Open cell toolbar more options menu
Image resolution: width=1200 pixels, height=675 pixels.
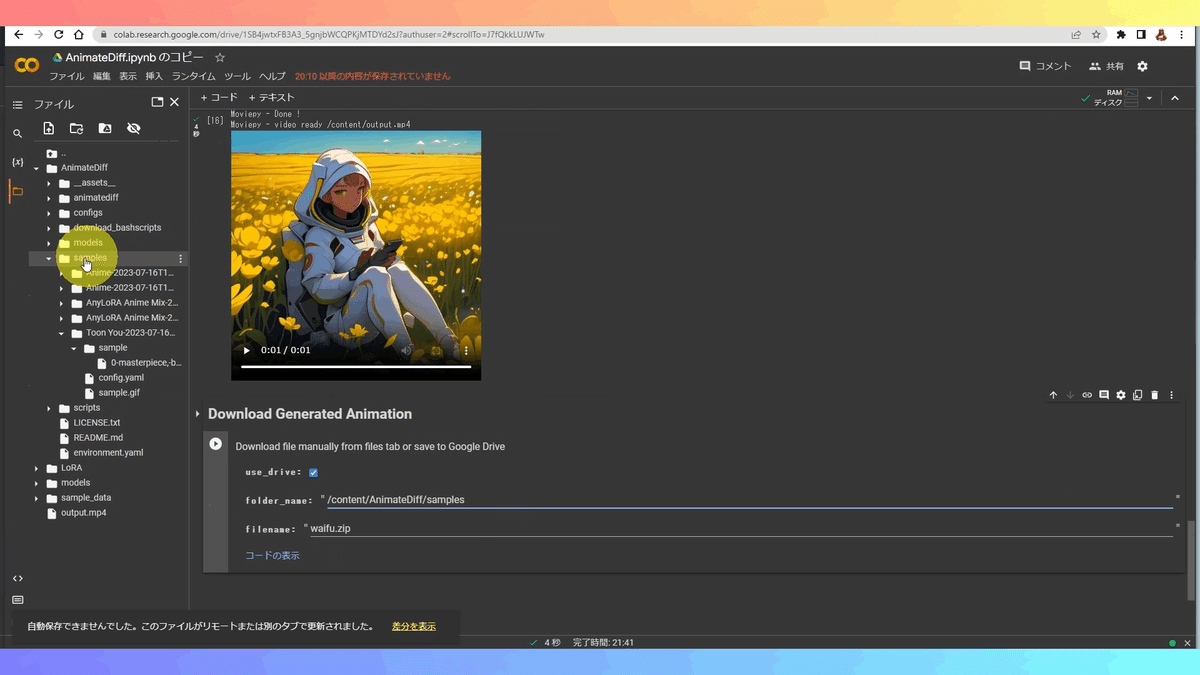click(x=1172, y=395)
